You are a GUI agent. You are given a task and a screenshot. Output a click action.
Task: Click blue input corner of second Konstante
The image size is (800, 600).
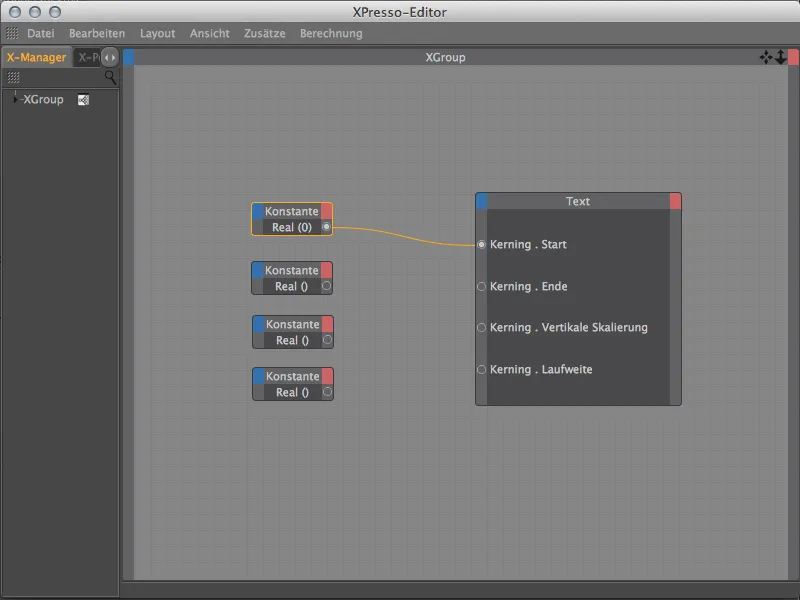(x=258, y=270)
